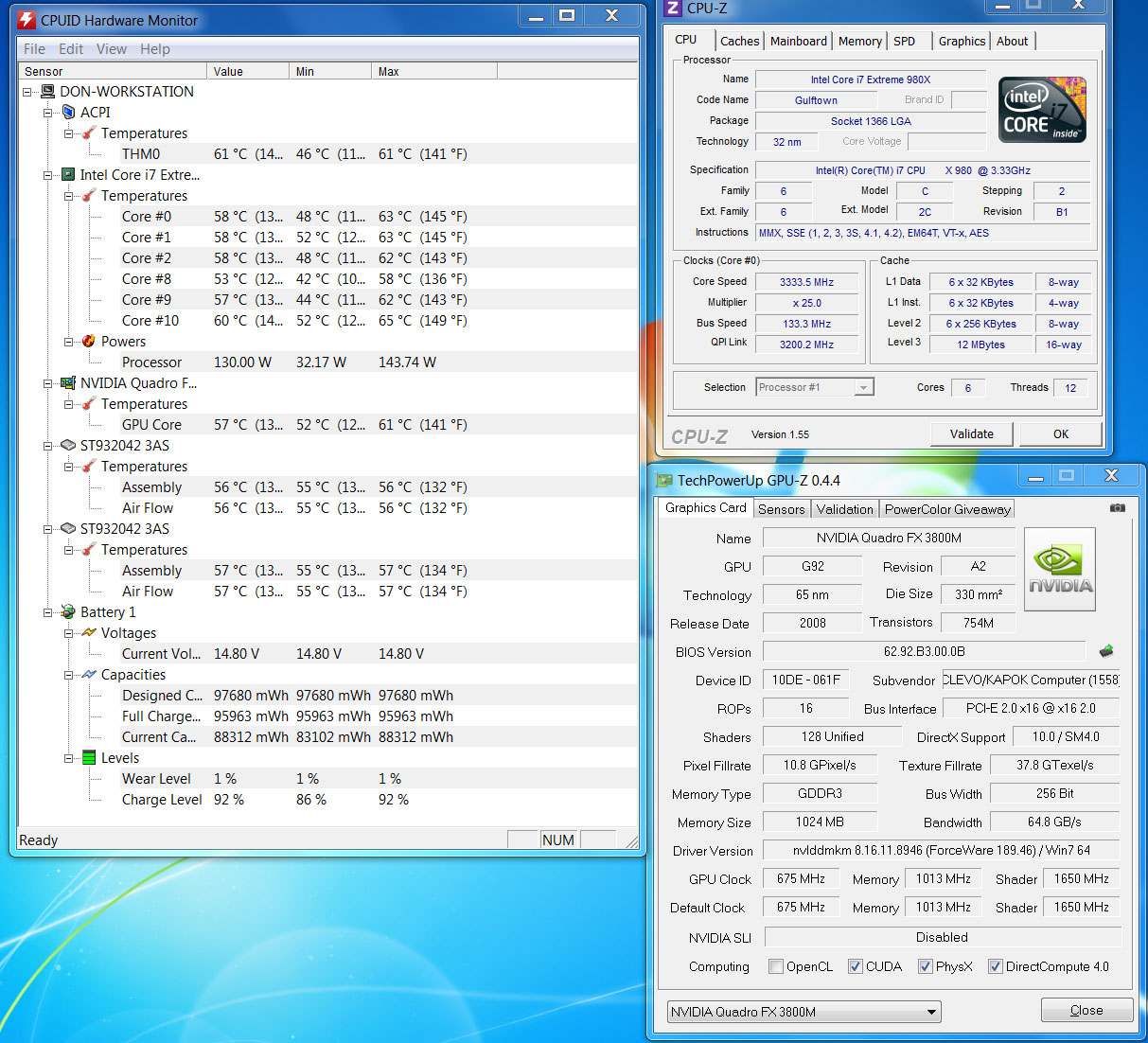The height and width of the screenshot is (1043, 1148).
Task: Click the Specification field in CPU-Z
Action: (x=923, y=170)
